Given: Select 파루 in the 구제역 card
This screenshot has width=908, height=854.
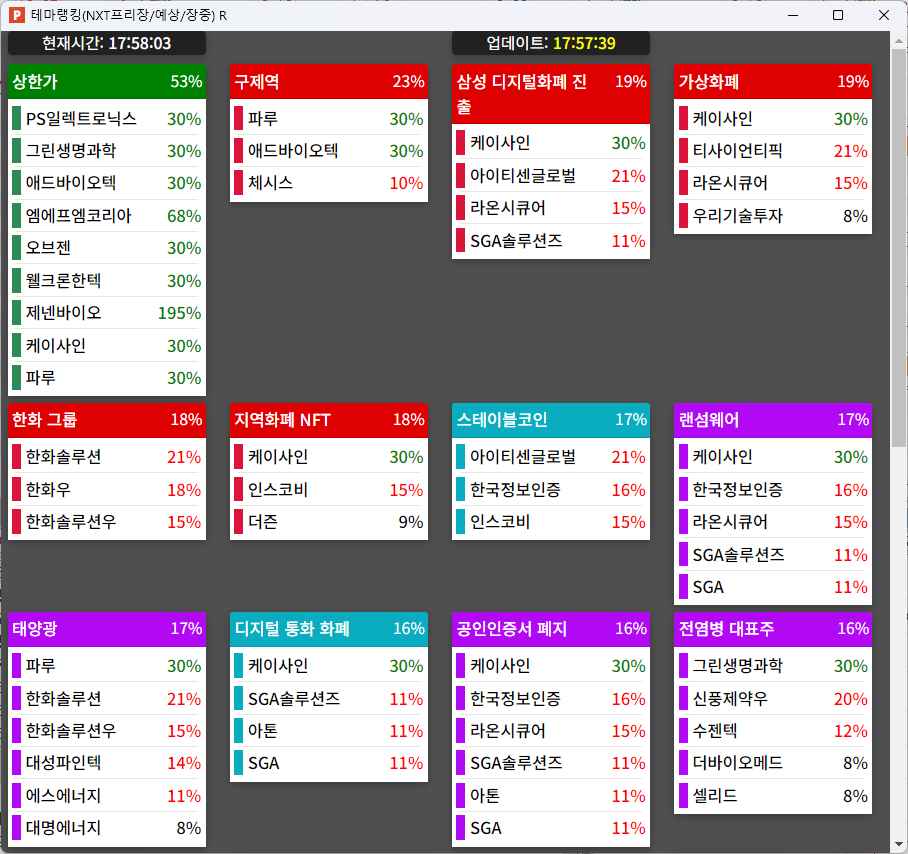Looking at the screenshot, I should tap(329, 119).
